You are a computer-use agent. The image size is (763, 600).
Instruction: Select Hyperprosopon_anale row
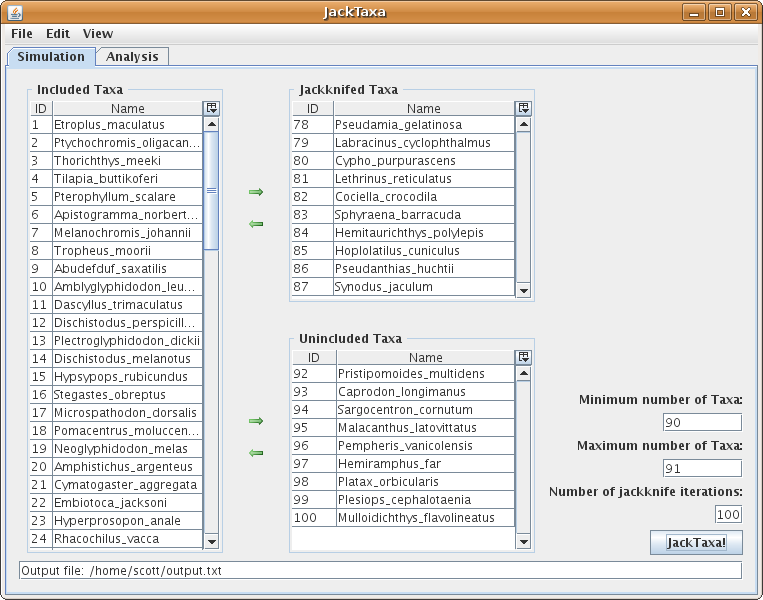(x=116, y=521)
